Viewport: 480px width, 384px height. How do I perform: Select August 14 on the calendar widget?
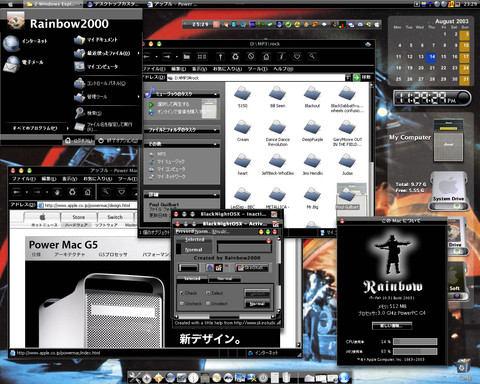(x=432, y=57)
